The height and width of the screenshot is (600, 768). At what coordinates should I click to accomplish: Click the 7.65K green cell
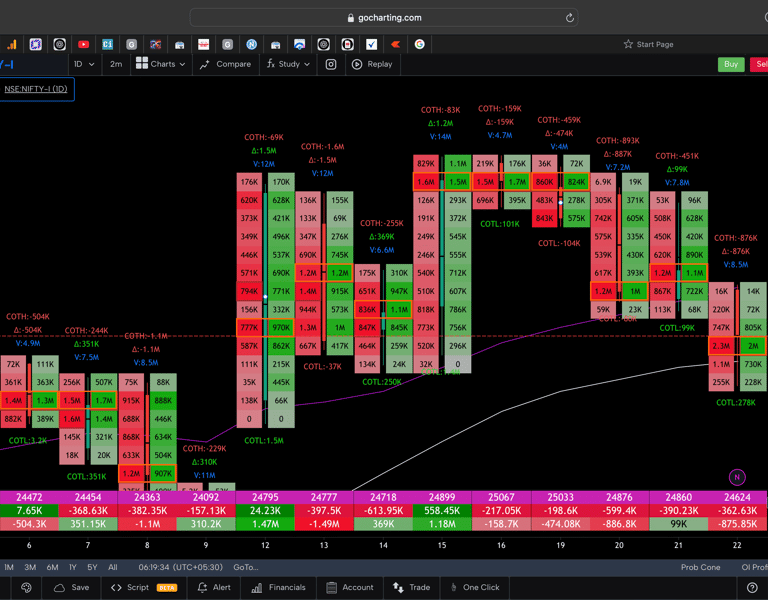(29, 510)
